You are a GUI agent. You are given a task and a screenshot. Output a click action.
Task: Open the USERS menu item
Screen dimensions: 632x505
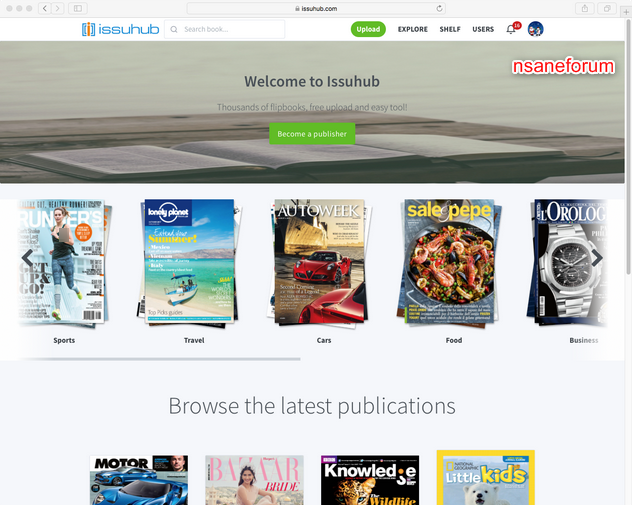pyautogui.click(x=483, y=29)
